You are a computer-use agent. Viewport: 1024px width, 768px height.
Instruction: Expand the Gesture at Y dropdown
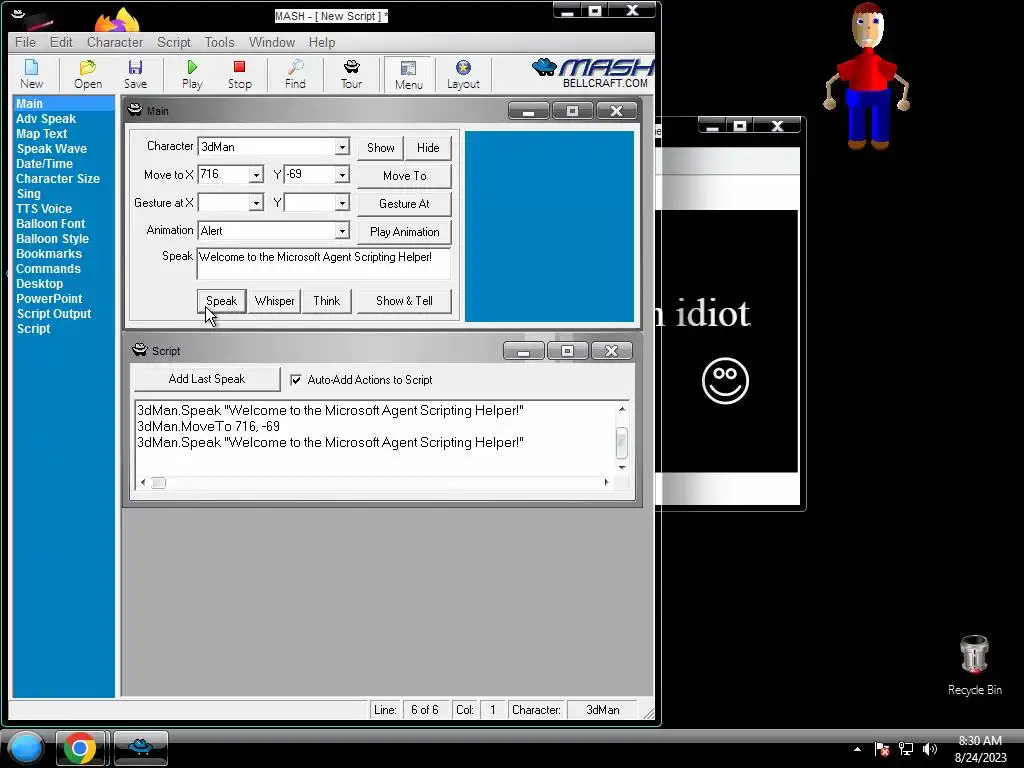pyautogui.click(x=342, y=203)
